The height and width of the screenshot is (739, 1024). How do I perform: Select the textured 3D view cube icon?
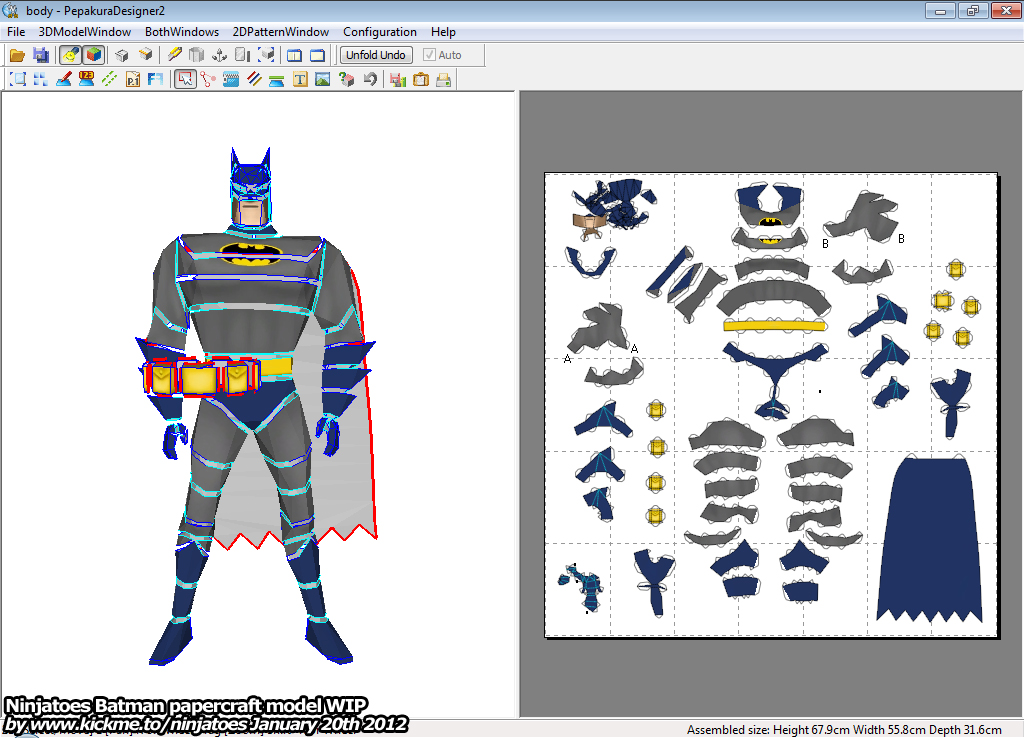click(x=93, y=55)
